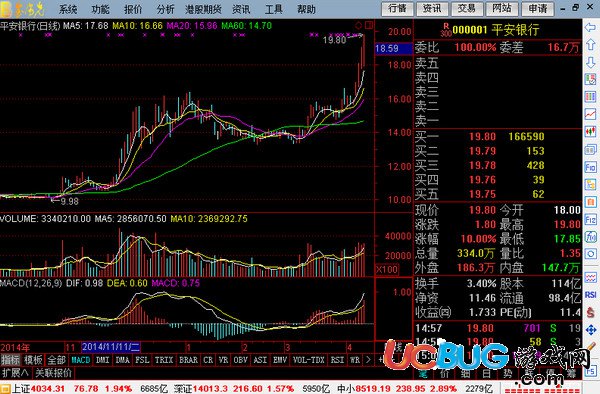Select the TRIX indicator tab
This screenshot has width=600, height=394.
tap(164, 360)
